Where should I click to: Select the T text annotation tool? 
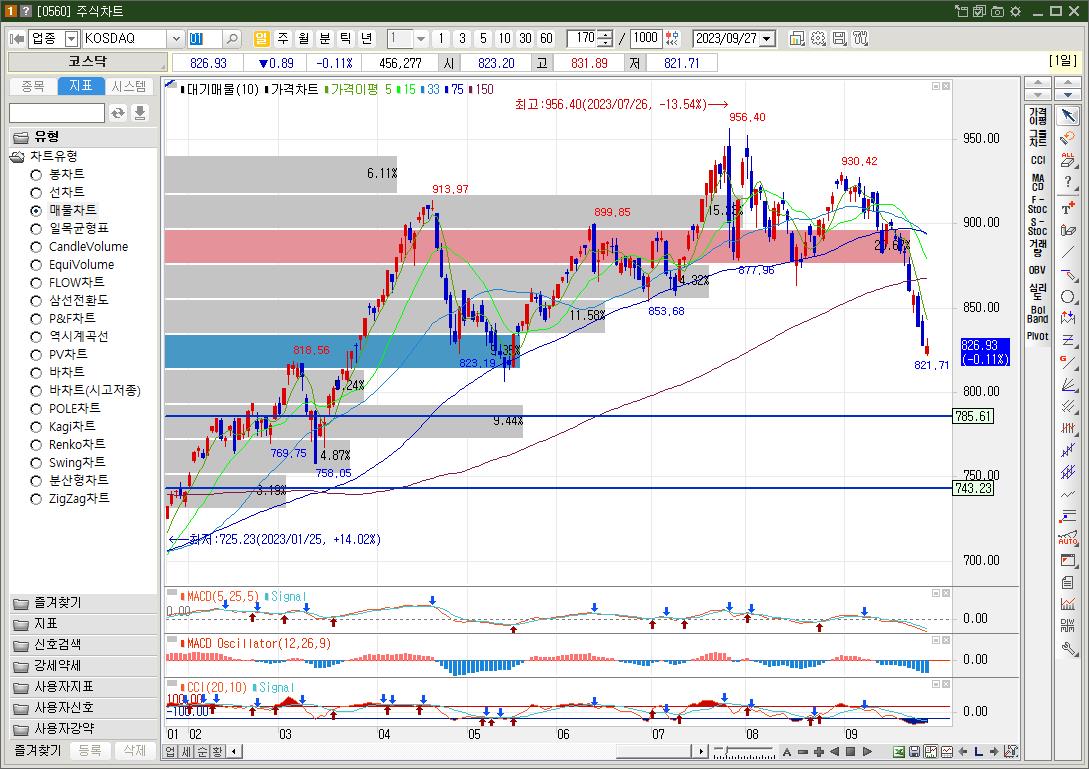tap(1068, 207)
